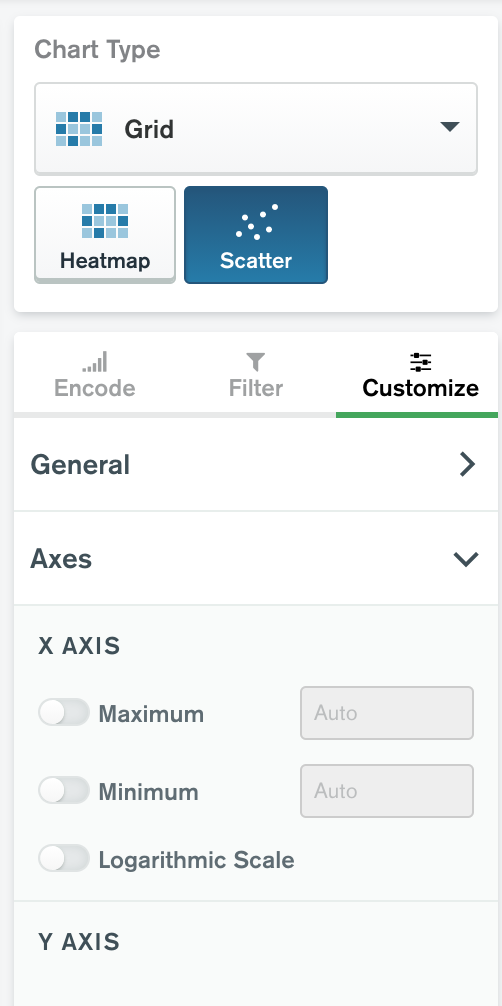Select the Heatmap chart button
Viewport: 502px width, 1006px height.
click(x=105, y=234)
